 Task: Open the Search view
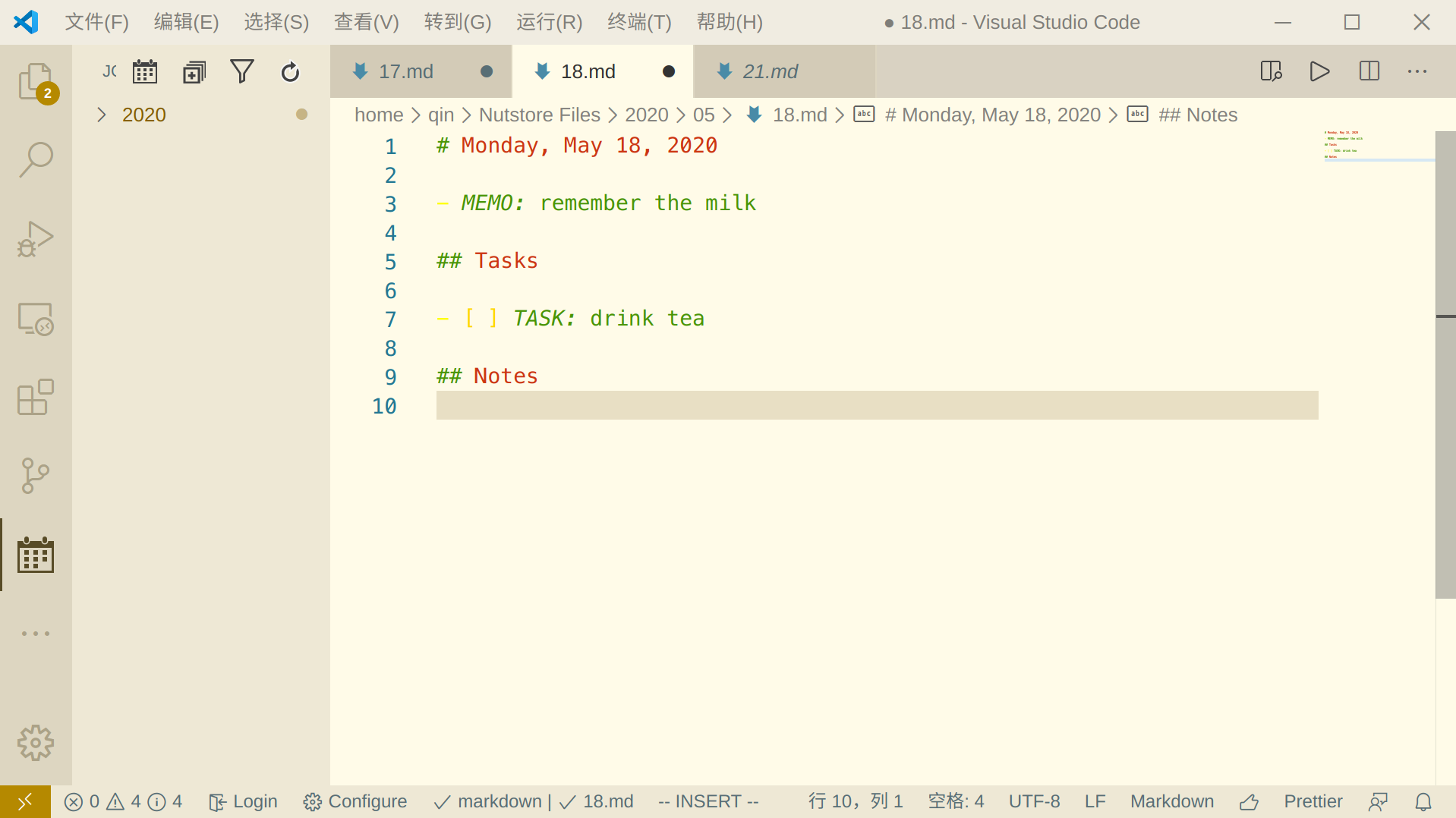[x=36, y=159]
